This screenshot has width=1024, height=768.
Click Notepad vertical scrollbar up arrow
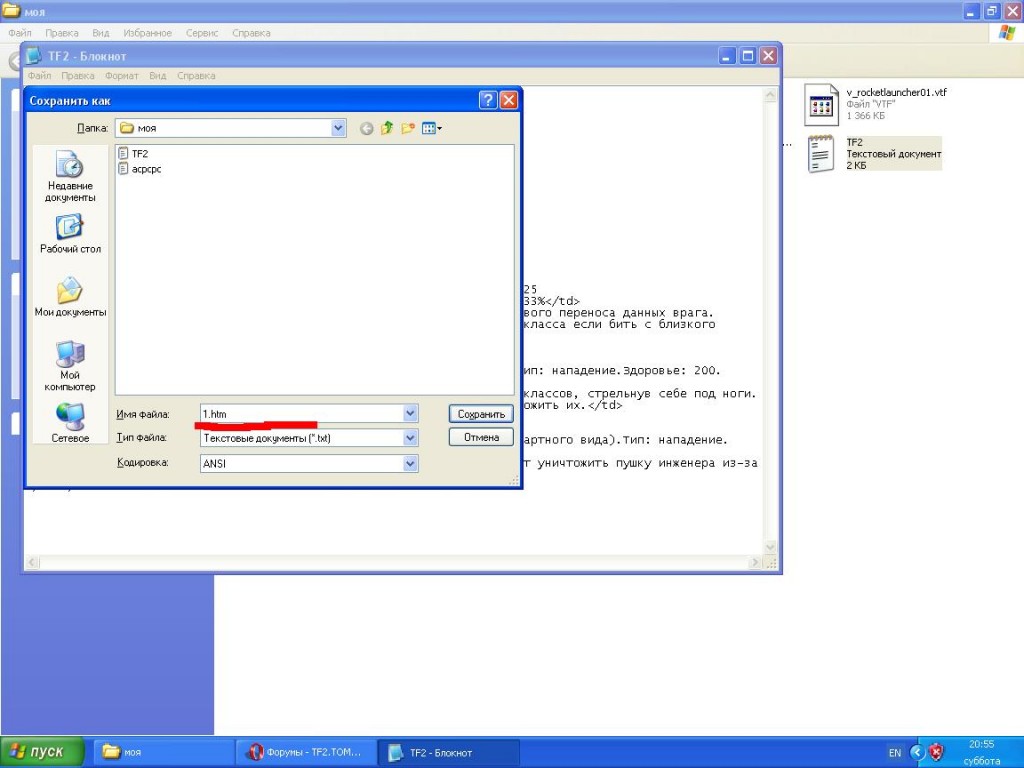(771, 95)
